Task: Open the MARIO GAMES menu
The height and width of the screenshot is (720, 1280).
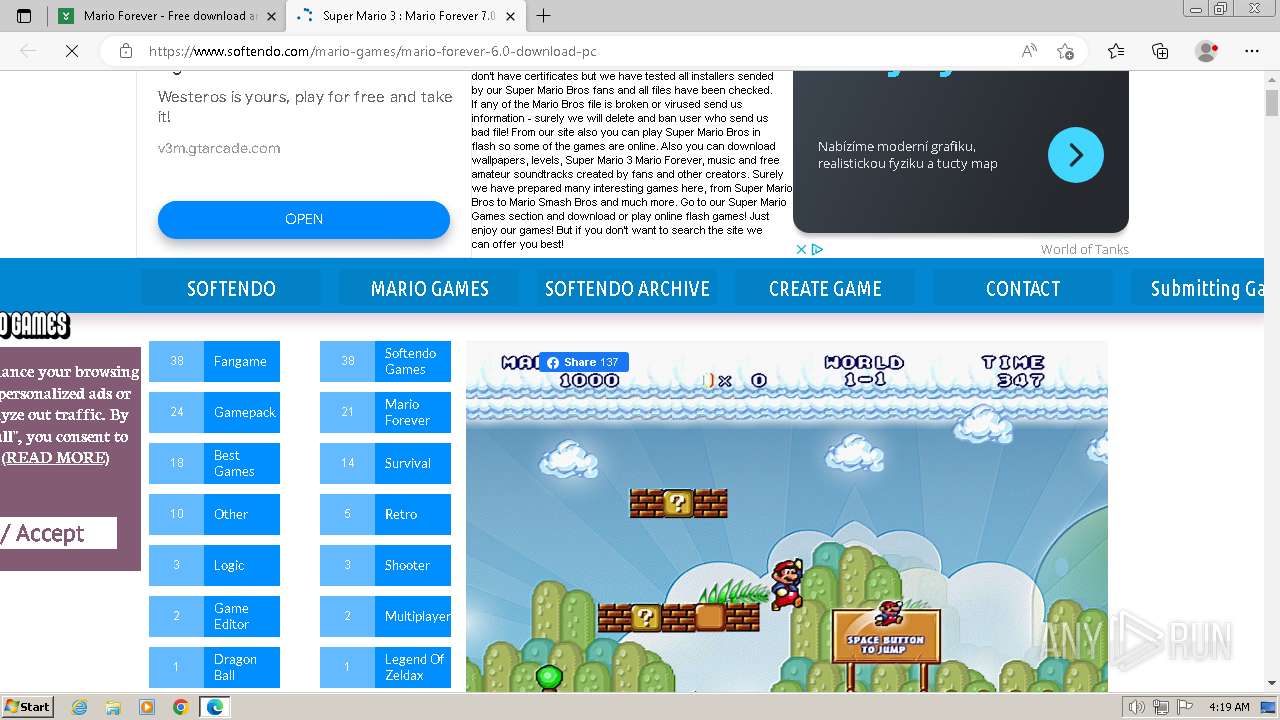Action: (429, 288)
